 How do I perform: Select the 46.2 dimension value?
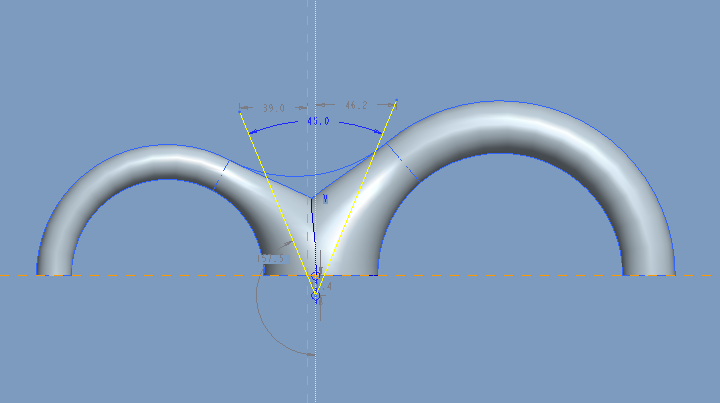click(x=356, y=105)
